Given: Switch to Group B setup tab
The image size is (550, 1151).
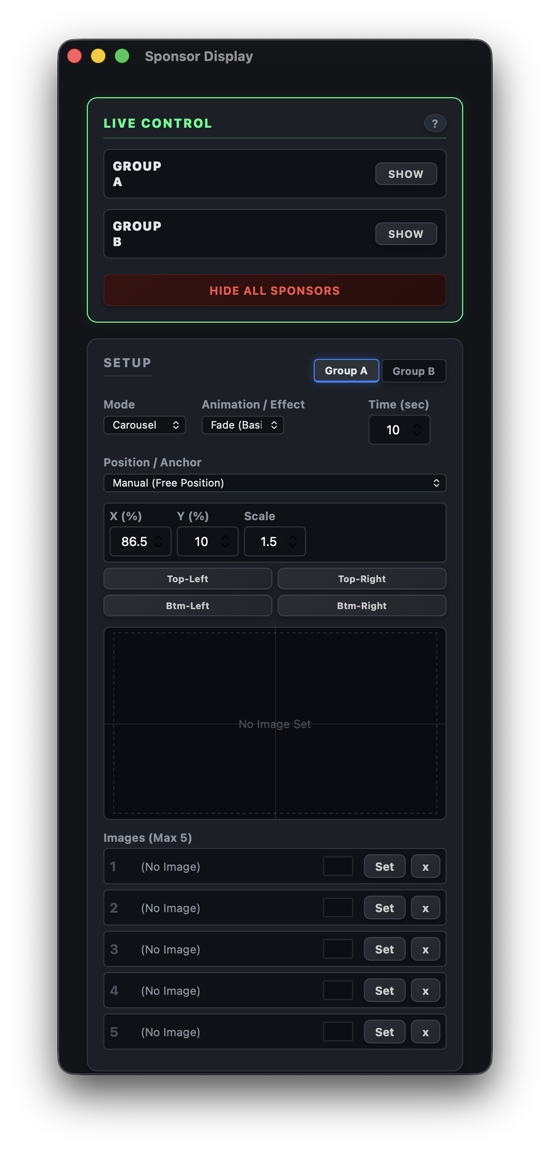Looking at the screenshot, I should (x=413, y=371).
